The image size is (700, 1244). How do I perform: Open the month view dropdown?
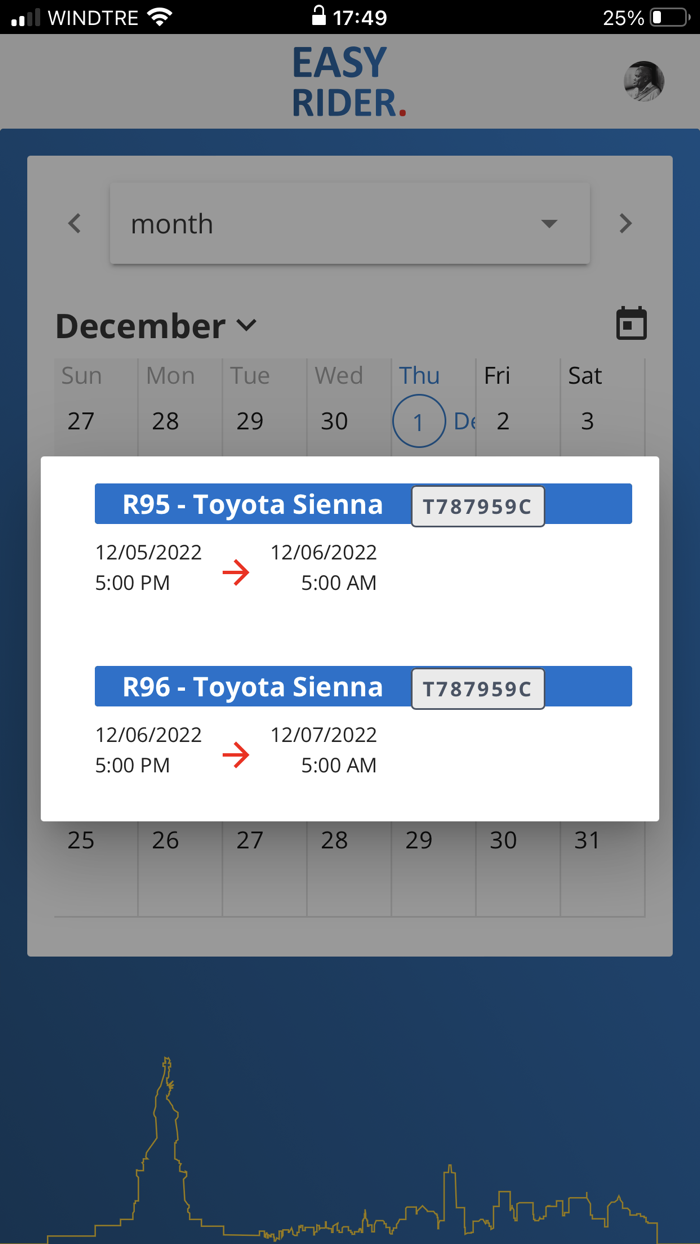click(x=349, y=224)
